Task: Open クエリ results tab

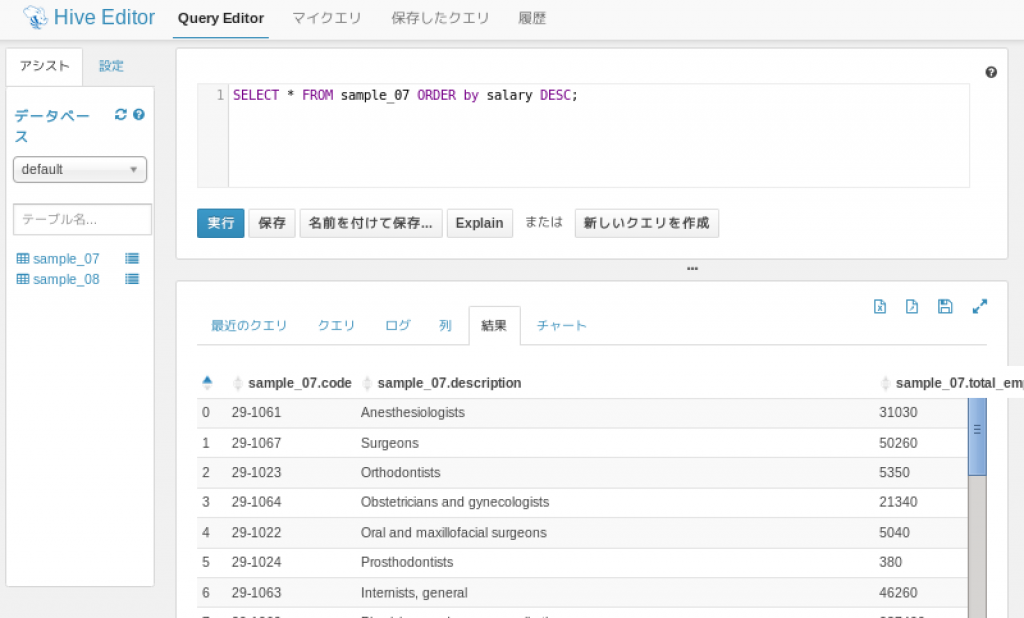Action: tap(336, 325)
